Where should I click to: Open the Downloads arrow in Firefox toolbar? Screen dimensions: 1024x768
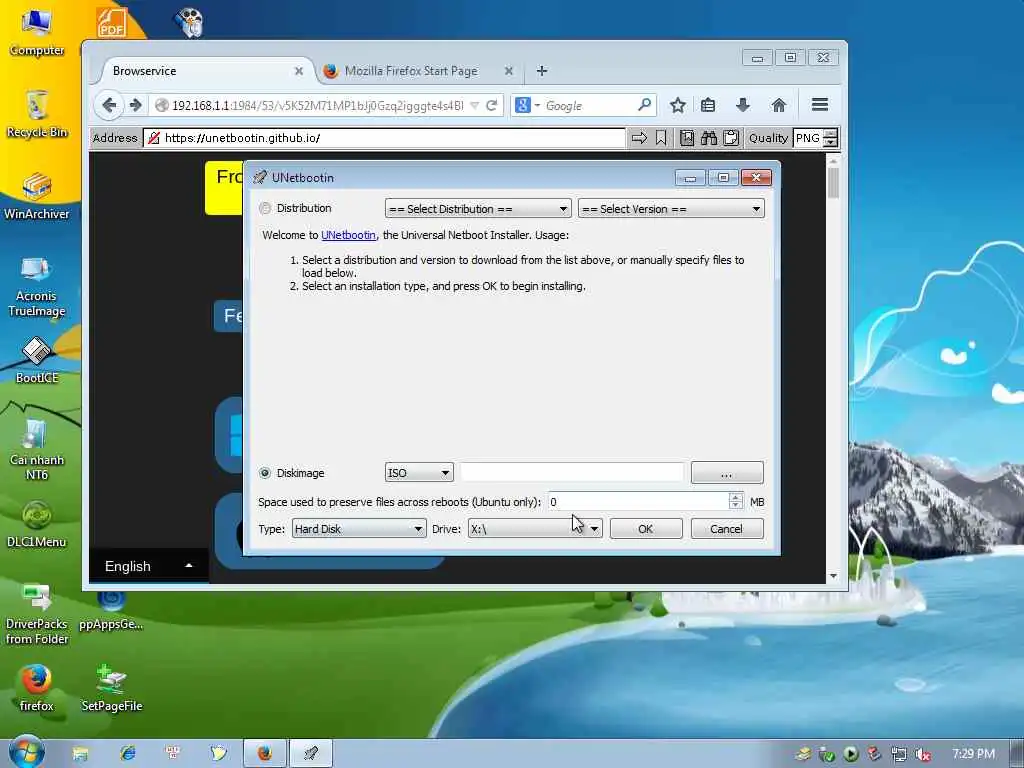point(743,105)
